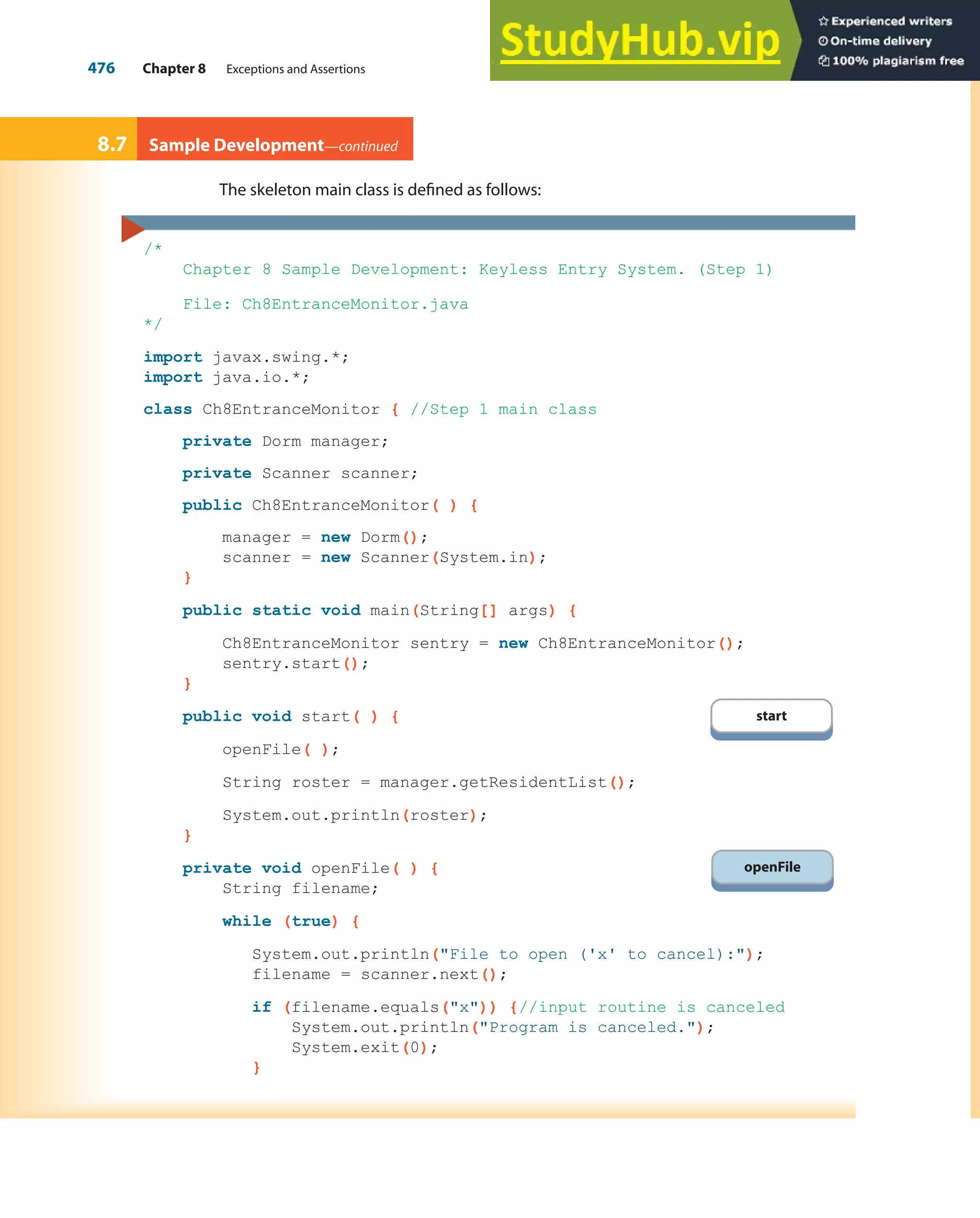Click the page number 476
The width and height of the screenshot is (980, 1218).
pos(101,68)
